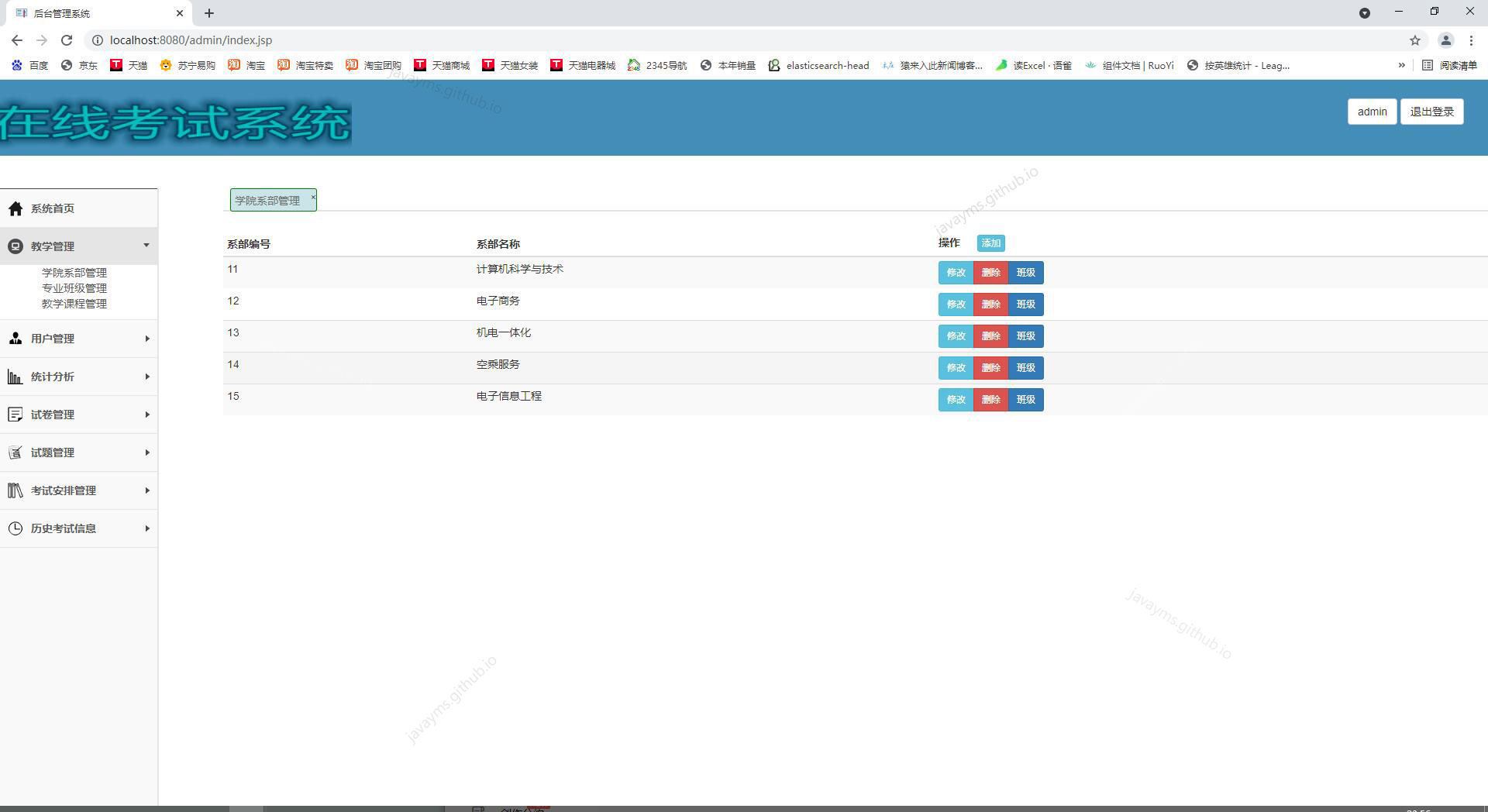Click the 天猫 bookmark in bookmarks bar
1488x812 pixels.
[x=130, y=65]
